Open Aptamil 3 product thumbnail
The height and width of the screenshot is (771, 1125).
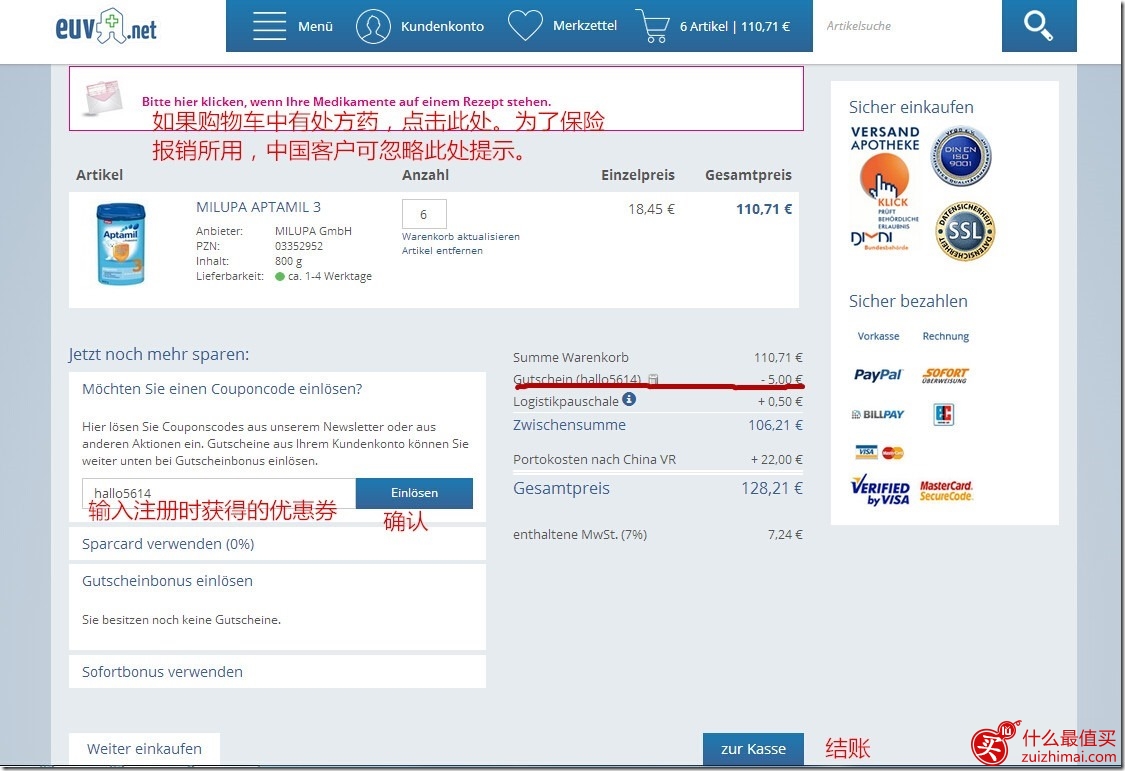tap(121, 245)
